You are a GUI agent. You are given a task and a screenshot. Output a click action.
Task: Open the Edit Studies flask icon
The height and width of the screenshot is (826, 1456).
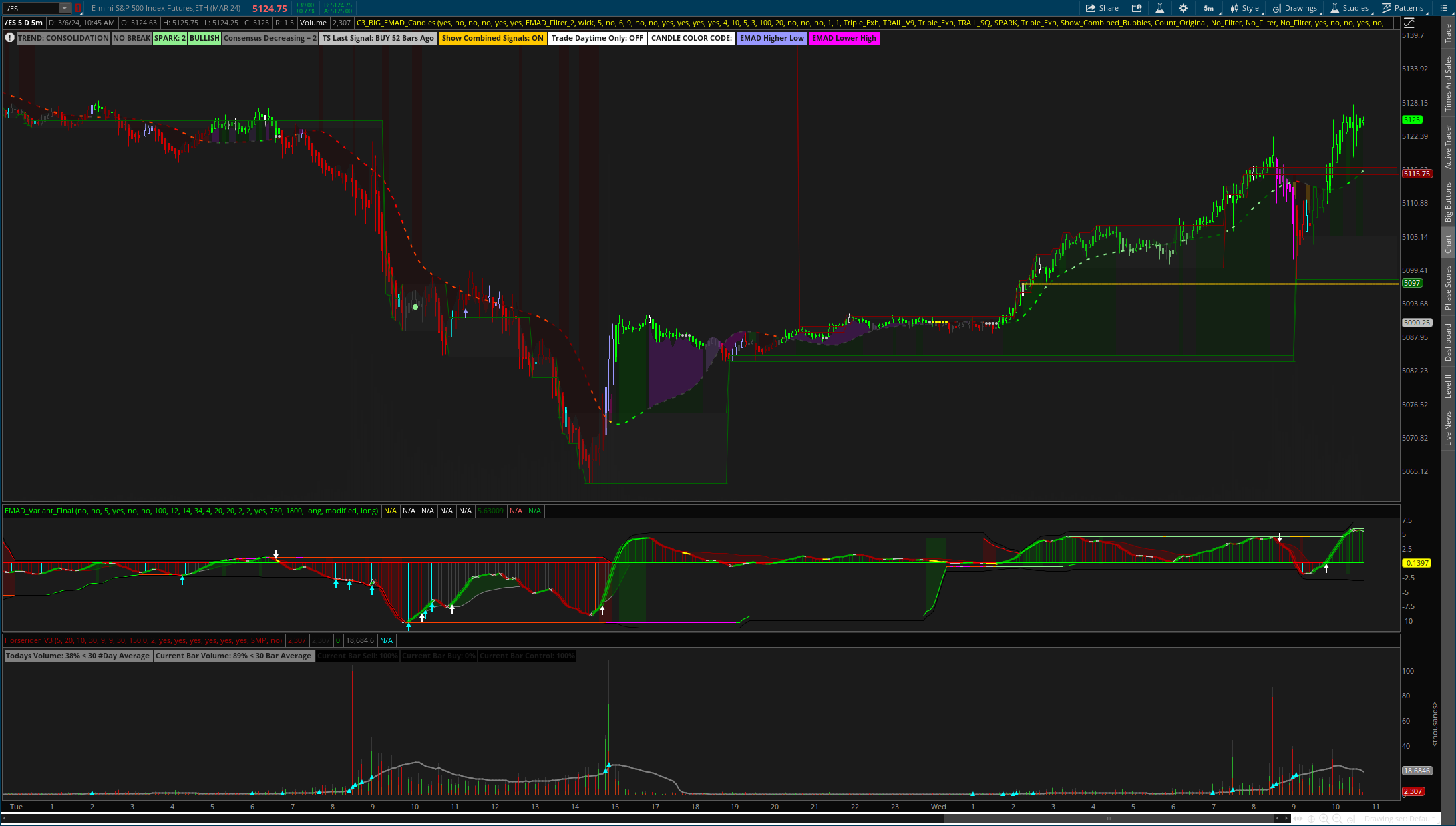pyautogui.click(x=1159, y=8)
